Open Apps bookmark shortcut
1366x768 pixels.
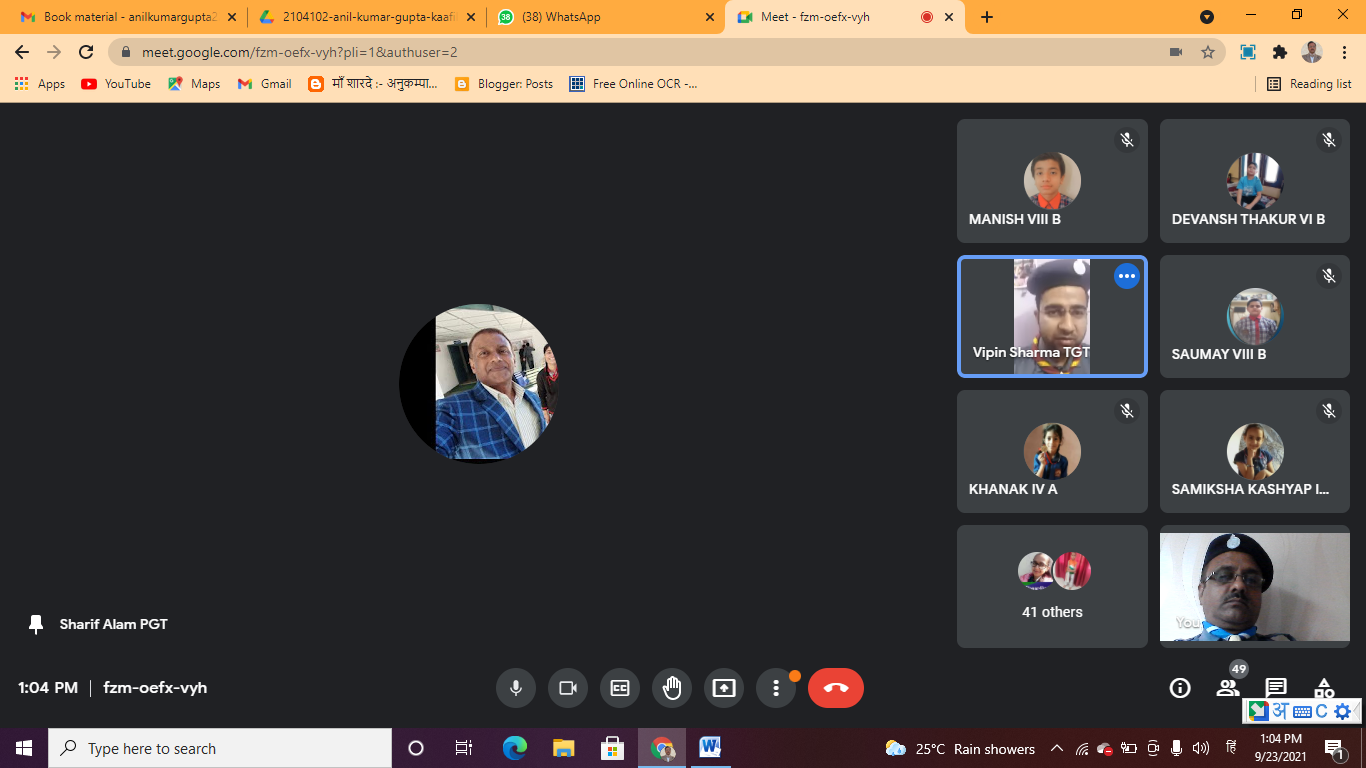tap(40, 84)
